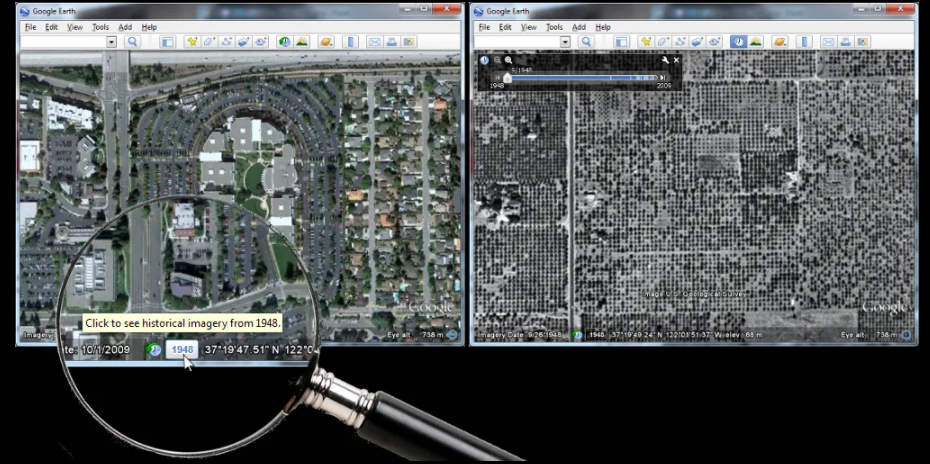This screenshot has height=464, width=930.
Task: Open Edit menu in right Google Earth window
Action: 505,27
